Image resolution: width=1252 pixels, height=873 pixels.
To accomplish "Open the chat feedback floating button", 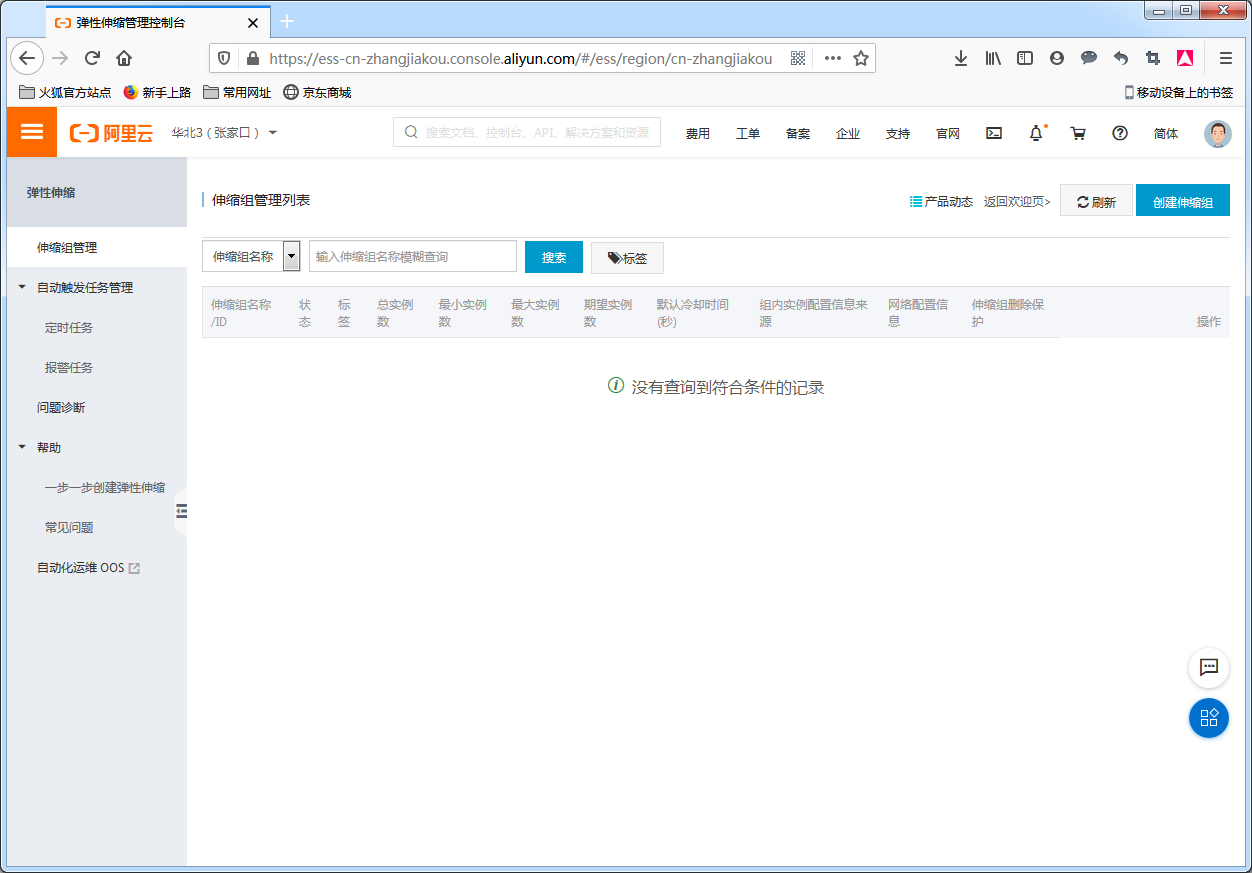I will pyautogui.click(x=1208, y=667).
